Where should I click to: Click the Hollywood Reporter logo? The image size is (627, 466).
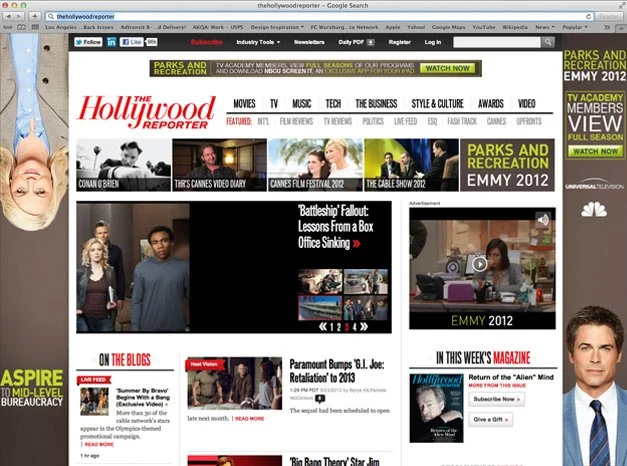tap(147, 112)
